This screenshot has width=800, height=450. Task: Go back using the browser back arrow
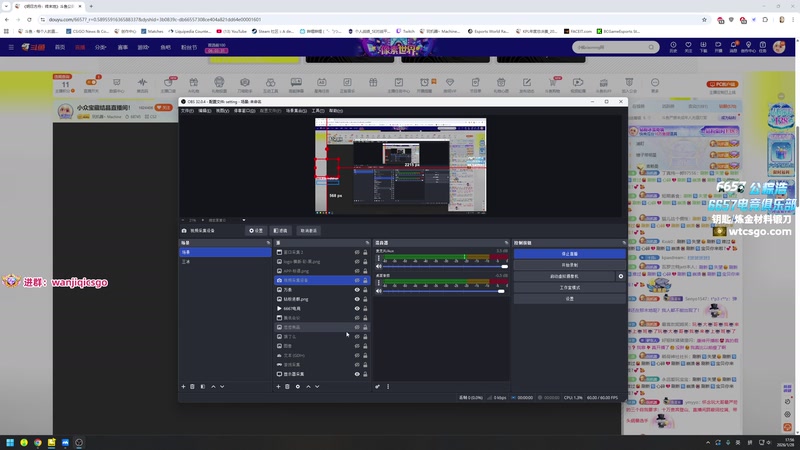click(7, 19)
